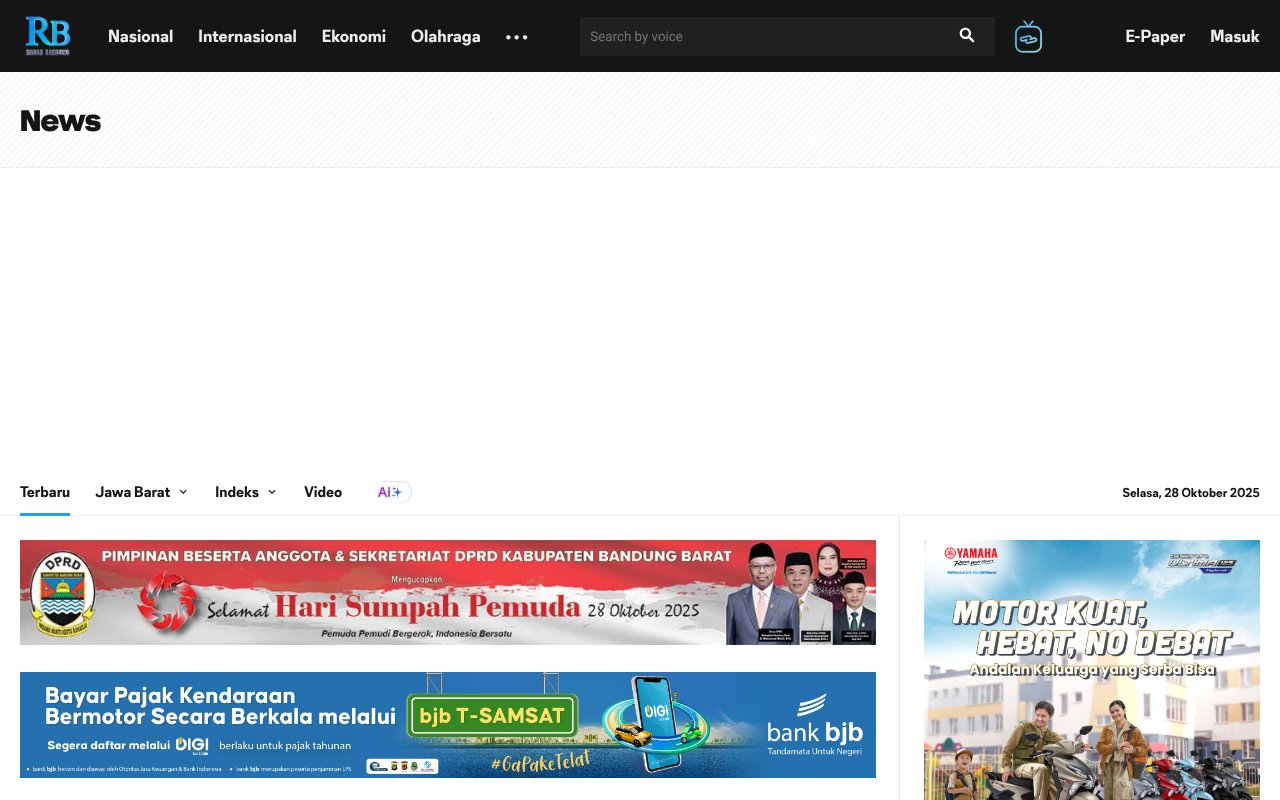This screenshot has width=1280, height=800.
Task: Select the Ekonomi section
Action: pos(353,36)
